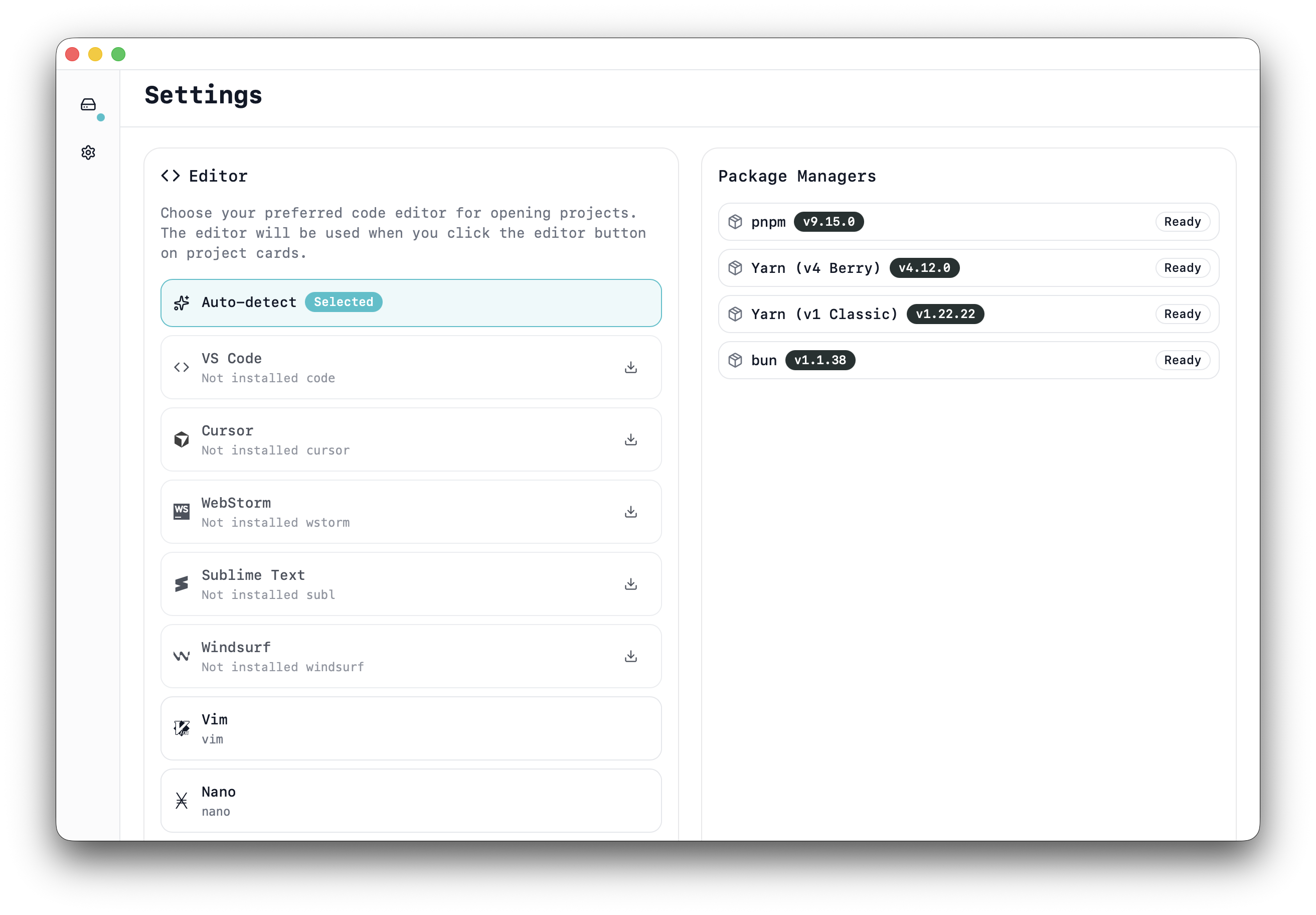Click the bun v1.1.38 version badge

tap(819, 360)
